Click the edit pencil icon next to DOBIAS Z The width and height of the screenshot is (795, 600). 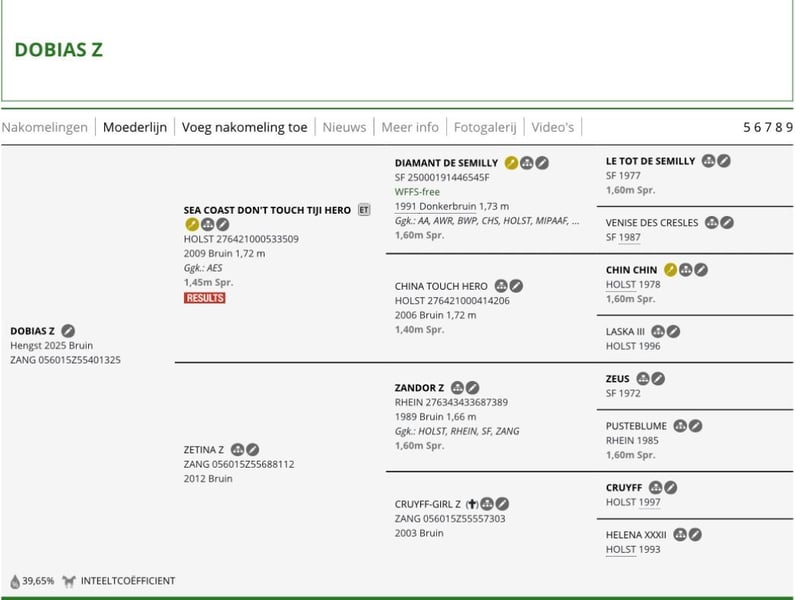point(68,331)
